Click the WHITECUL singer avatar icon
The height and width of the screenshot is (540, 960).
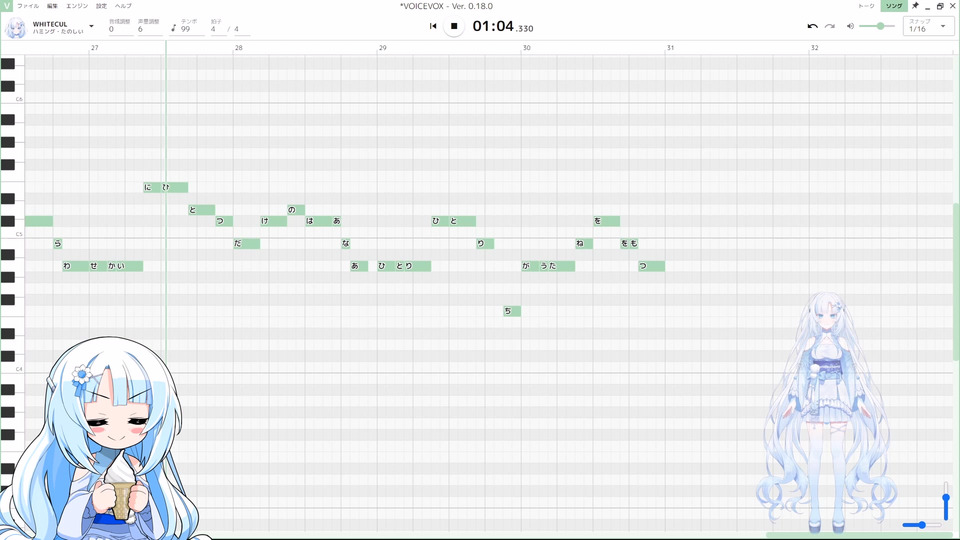[15, 28]
